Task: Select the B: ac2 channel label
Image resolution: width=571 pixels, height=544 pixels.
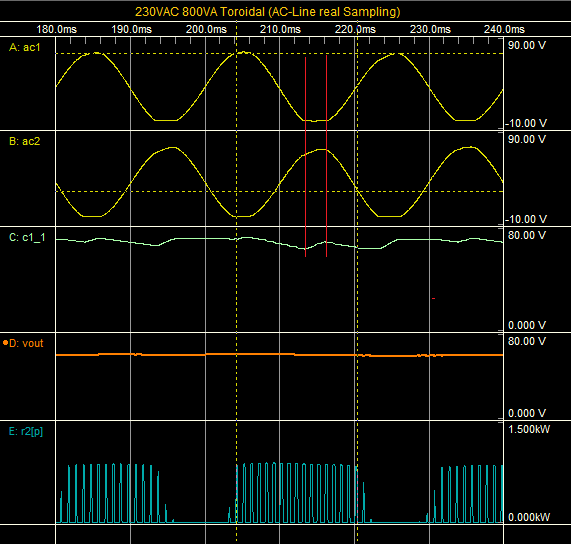Action: pos(25,141)
